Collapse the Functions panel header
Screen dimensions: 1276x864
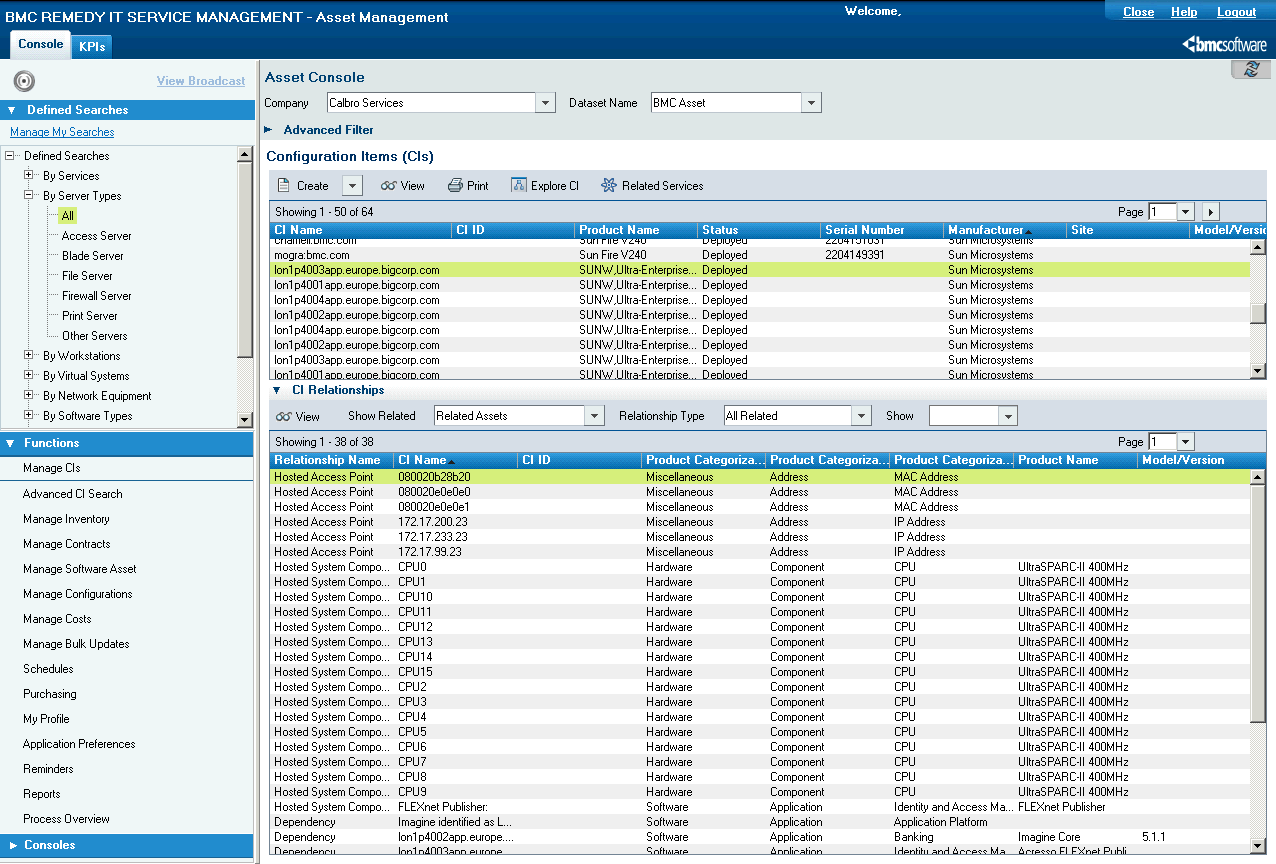(x=127, y=443)
